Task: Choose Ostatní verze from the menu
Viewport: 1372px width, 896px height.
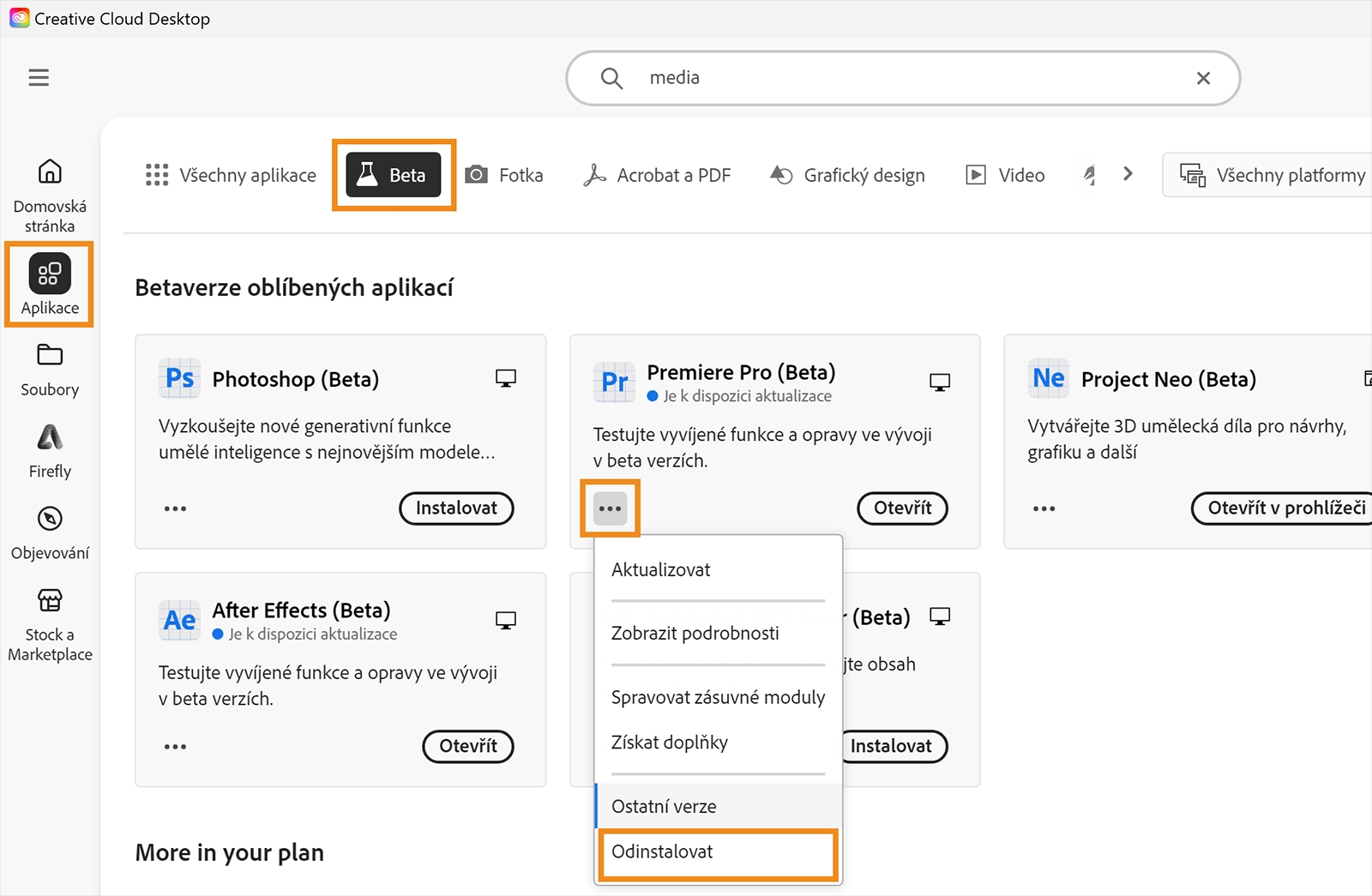Action: [x=718, y=807]
